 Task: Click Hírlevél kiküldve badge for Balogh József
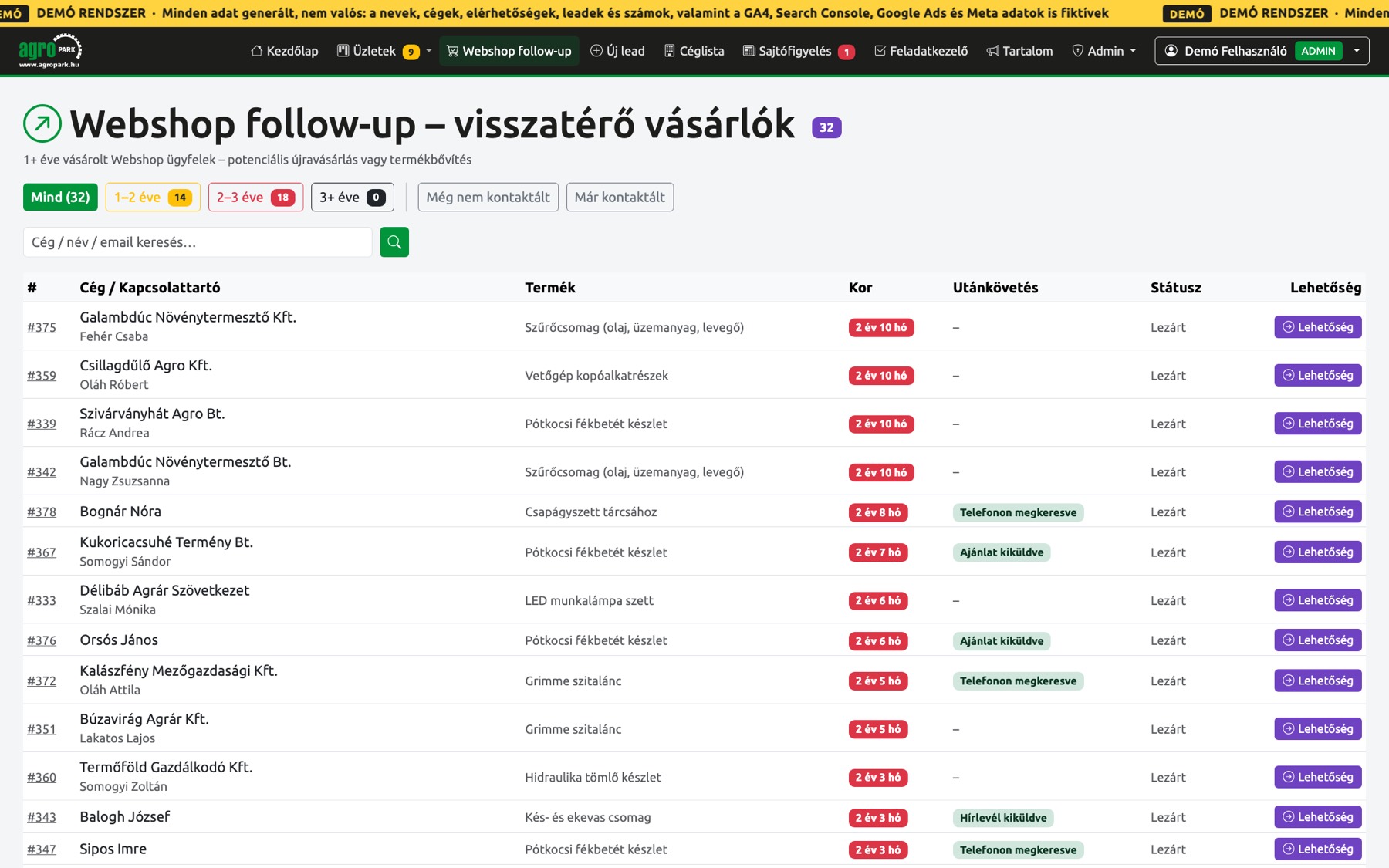[x=1003, y=818]
